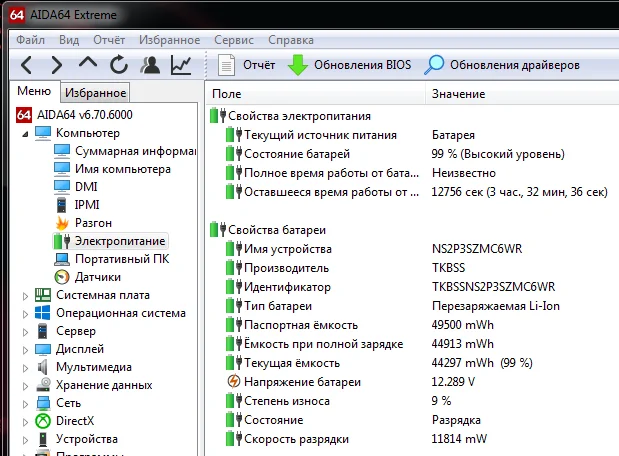Click the IPMI server icon
Viewport: 619px width, 456px height.
click(62, 205)
